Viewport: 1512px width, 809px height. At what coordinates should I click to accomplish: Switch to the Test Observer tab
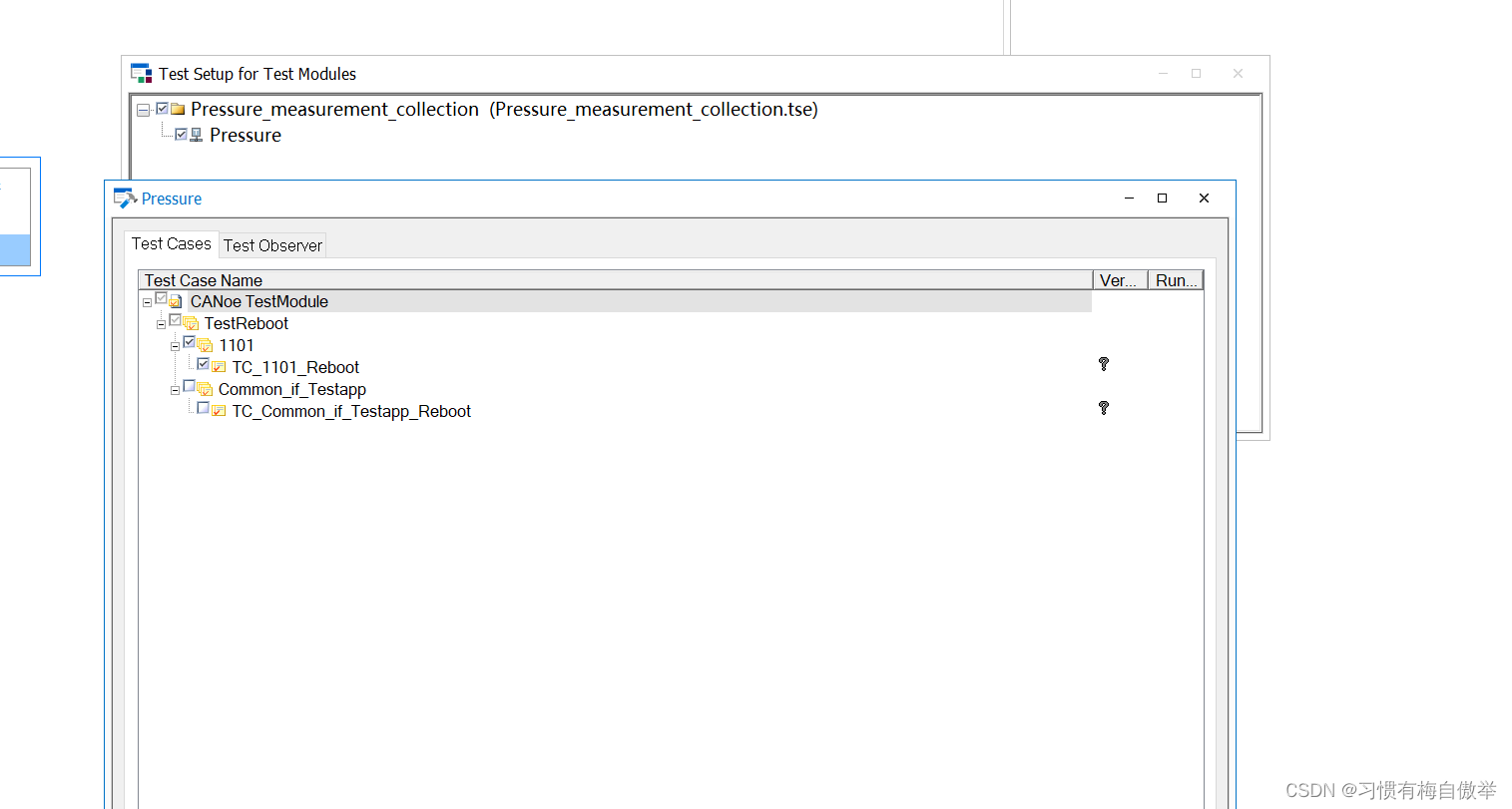[272, 245]
